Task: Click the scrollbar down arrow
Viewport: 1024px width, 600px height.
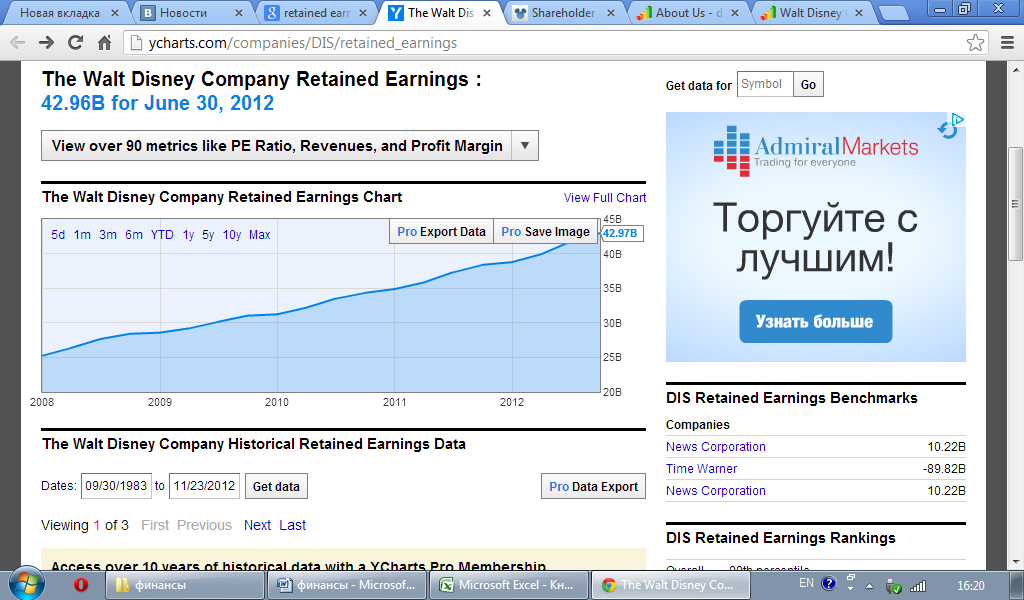Action: 1016,561
